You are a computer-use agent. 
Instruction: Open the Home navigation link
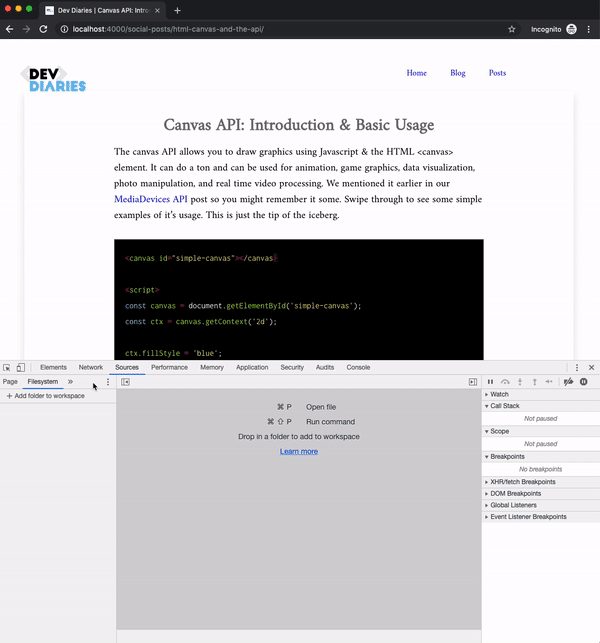pos(417,73)
